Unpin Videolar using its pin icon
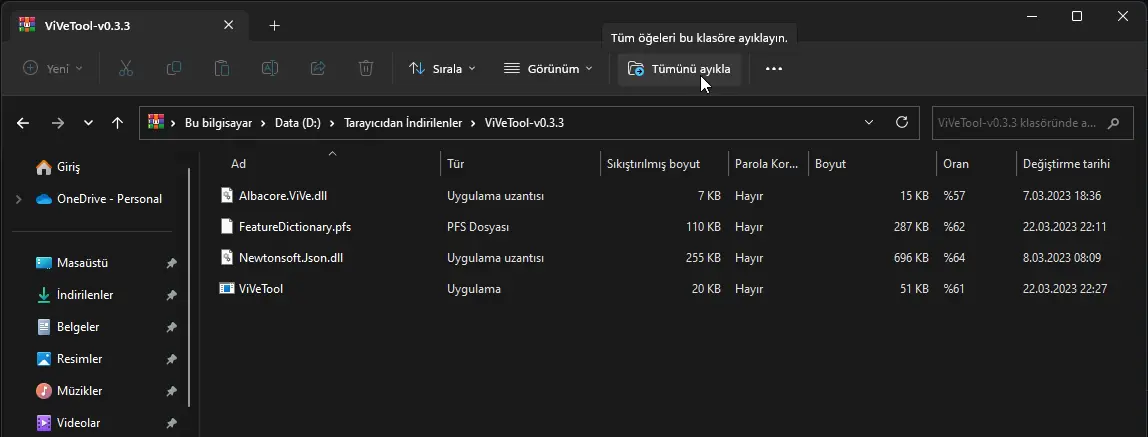This screenshot has width=1148, height=437. pyautogui.click(x=171, y=423)
